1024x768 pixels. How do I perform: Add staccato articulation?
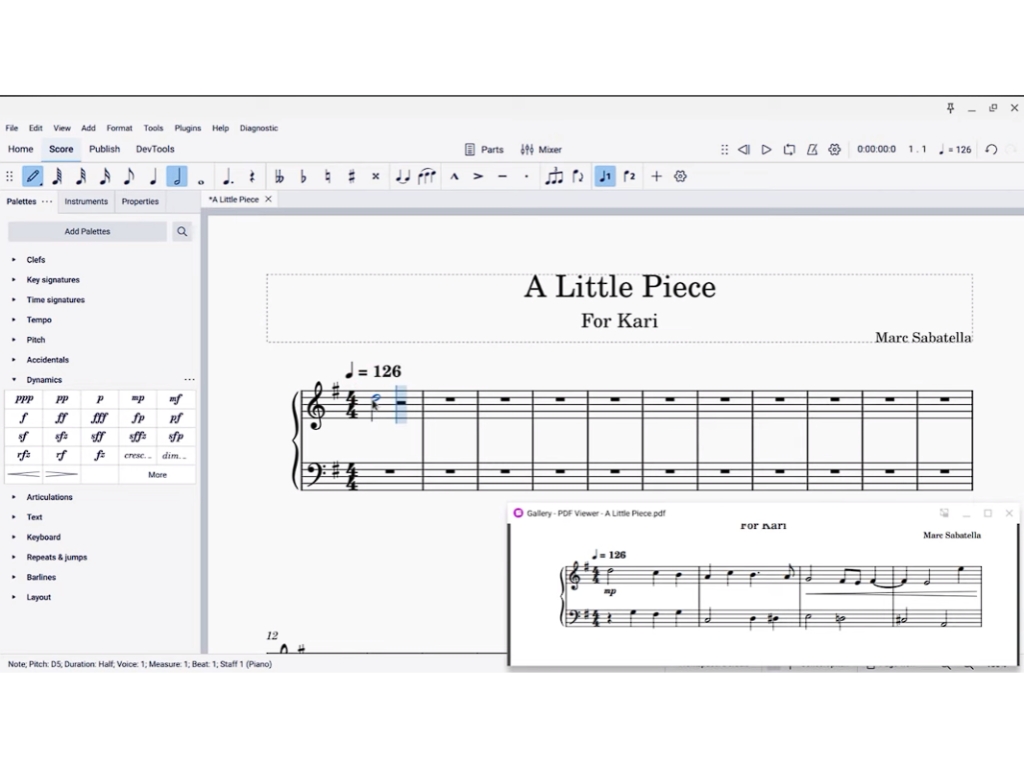click(x=526, y=176)
